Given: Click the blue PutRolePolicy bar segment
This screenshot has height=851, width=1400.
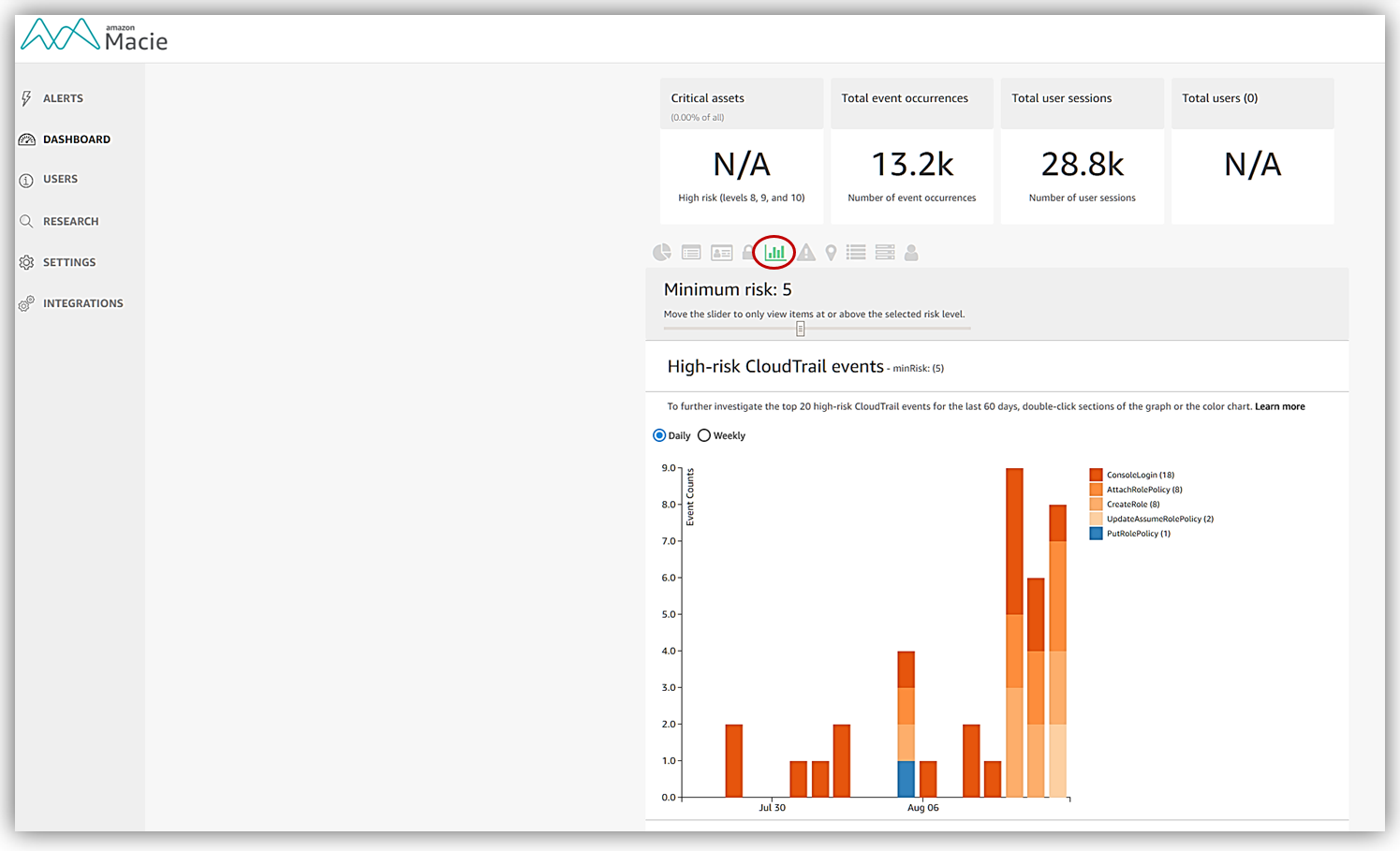Looking at the screenshot, I should click(x=906, y=779).
